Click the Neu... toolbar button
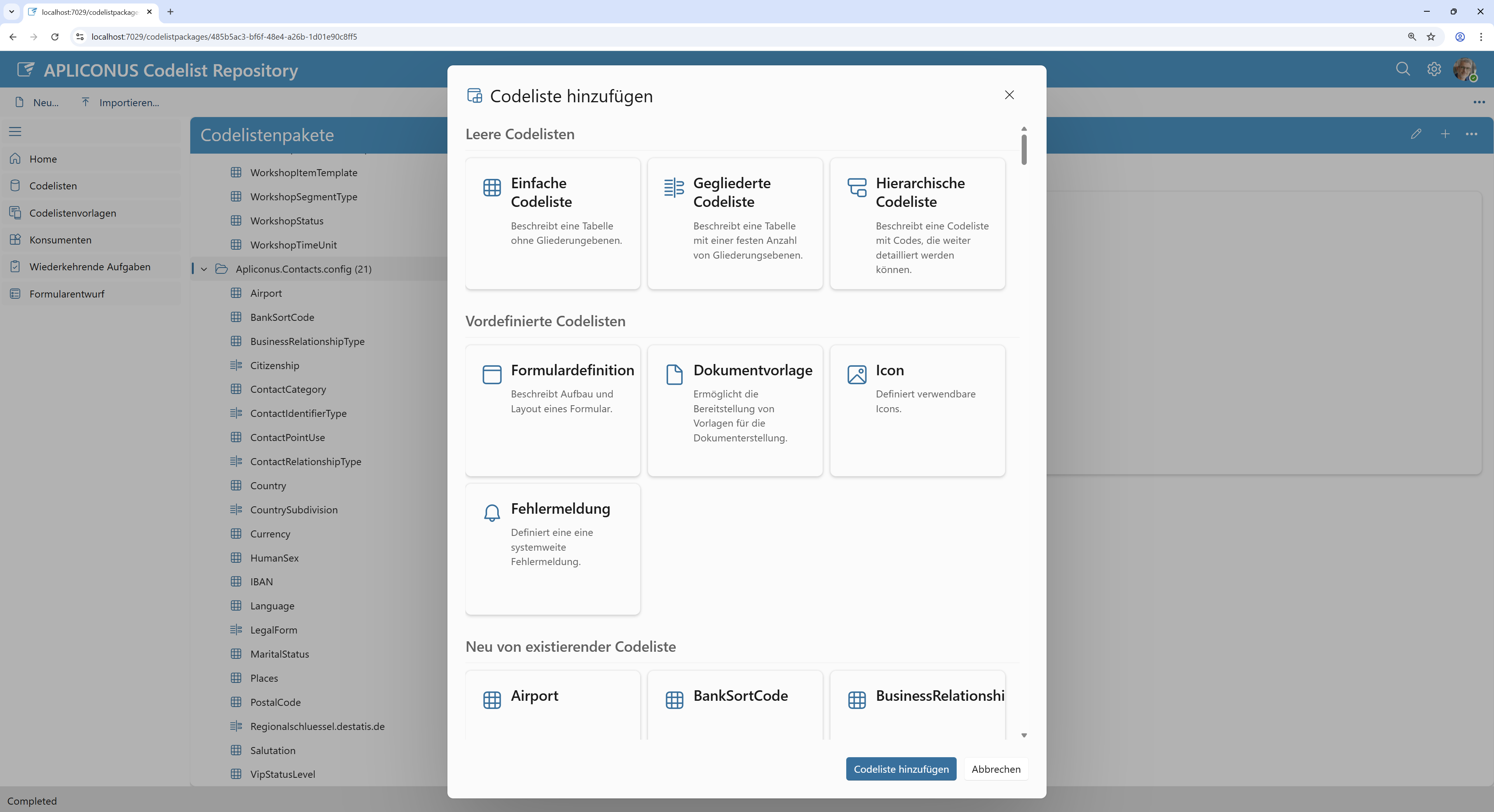This screenshot has height=812, width=1494. click(x=37, y=103)
